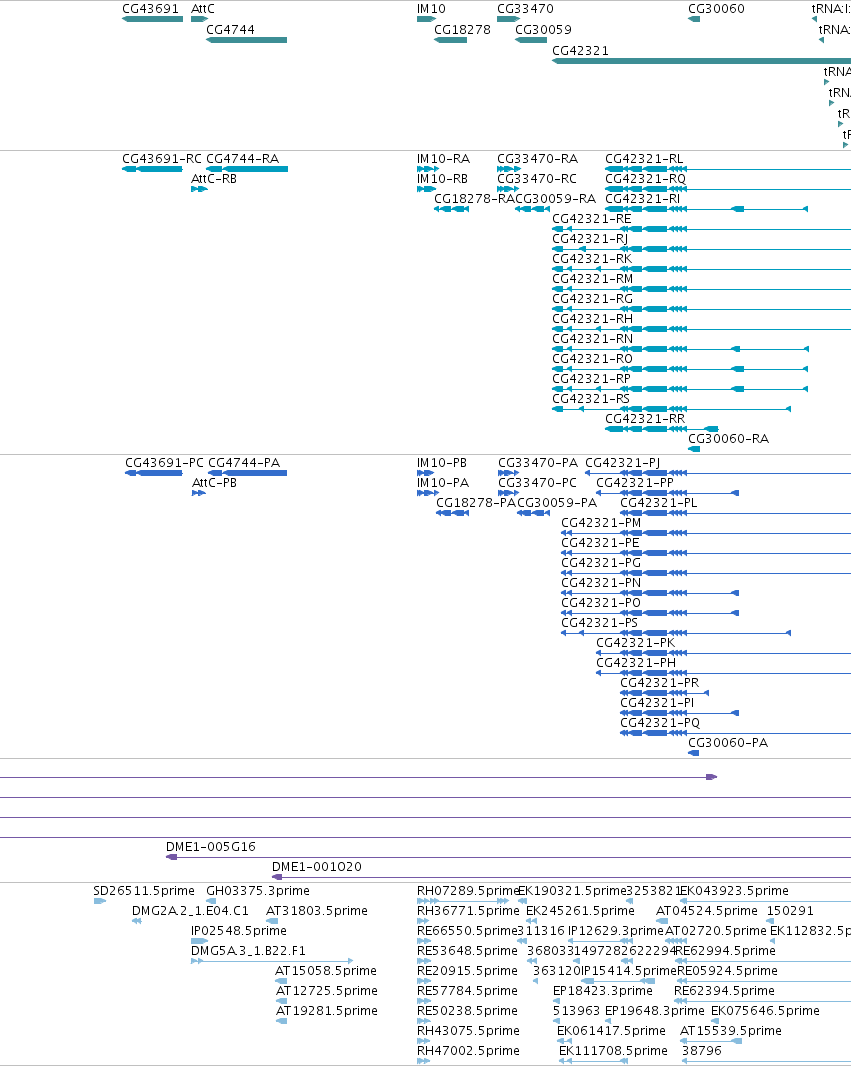
Task: Select the CG42321-RS transcript label
Action: 591,399
